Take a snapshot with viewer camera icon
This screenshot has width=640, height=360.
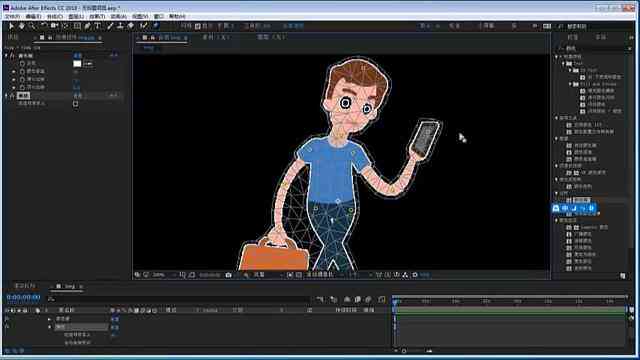pos(229,275)
